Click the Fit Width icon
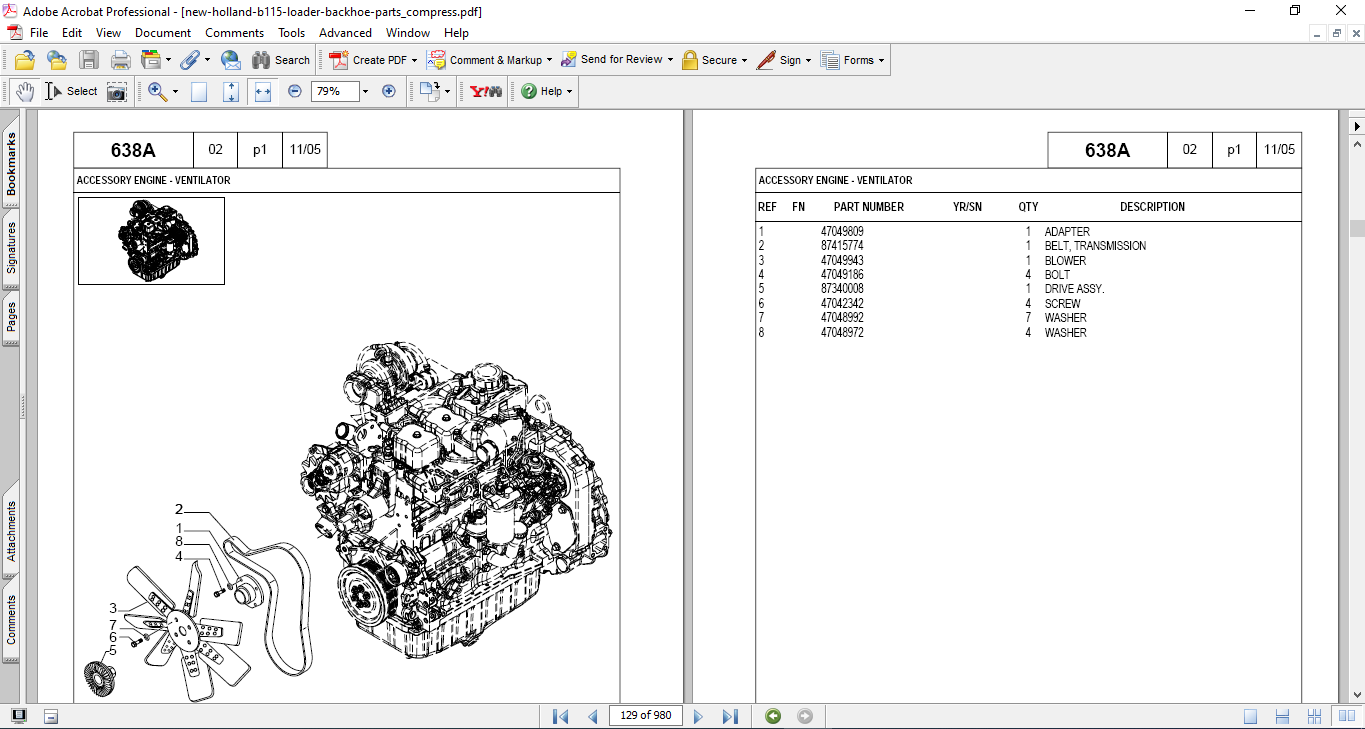Image resolution: width=1365 pixels, height=729 pixels. tap(263, 91)
